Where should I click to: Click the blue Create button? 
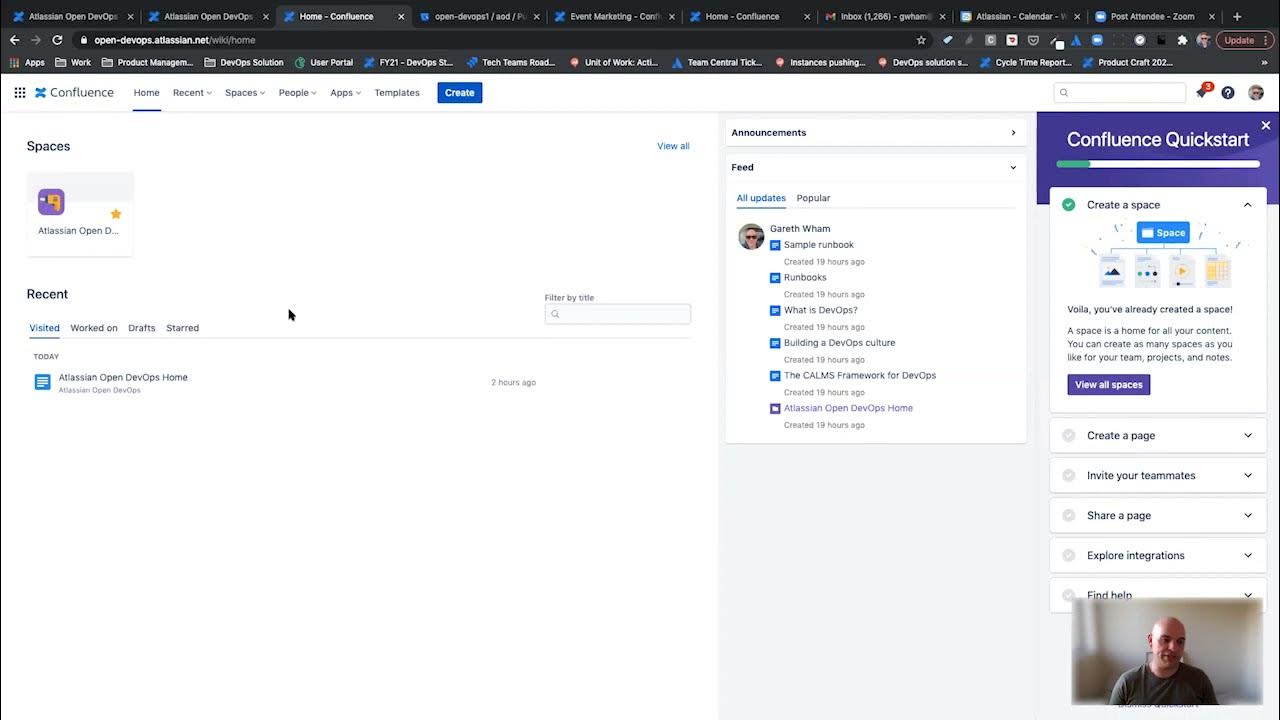tap(459, 92)
